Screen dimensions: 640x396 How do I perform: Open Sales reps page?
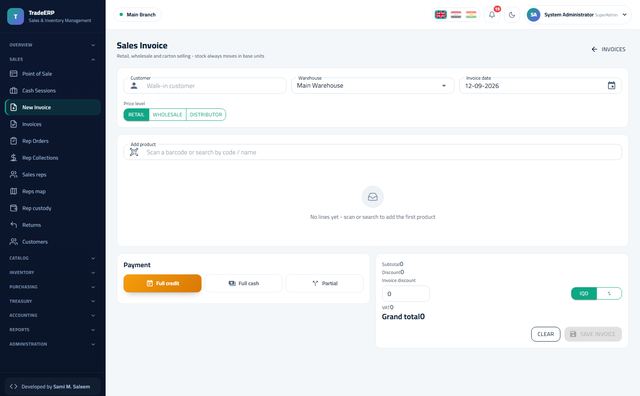point(53,174)
